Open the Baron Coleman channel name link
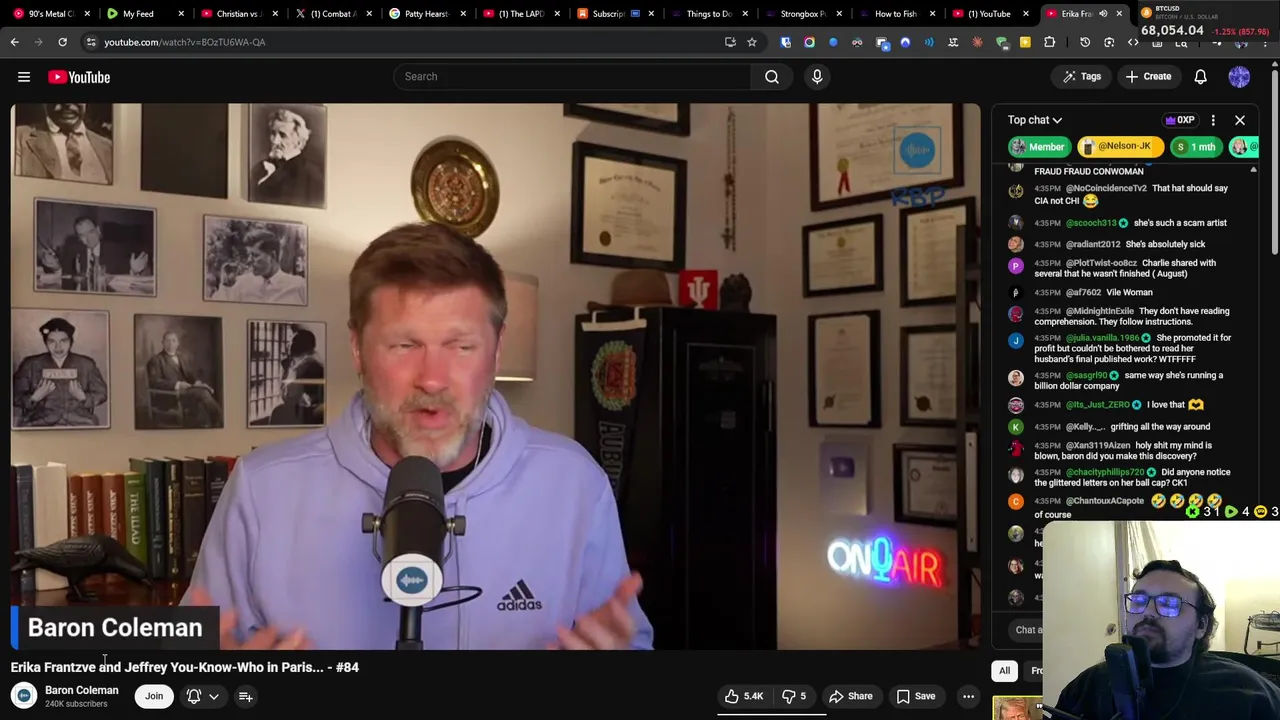Image resolution: width=1280 pixels, height=720 pixels. [82, 690]
